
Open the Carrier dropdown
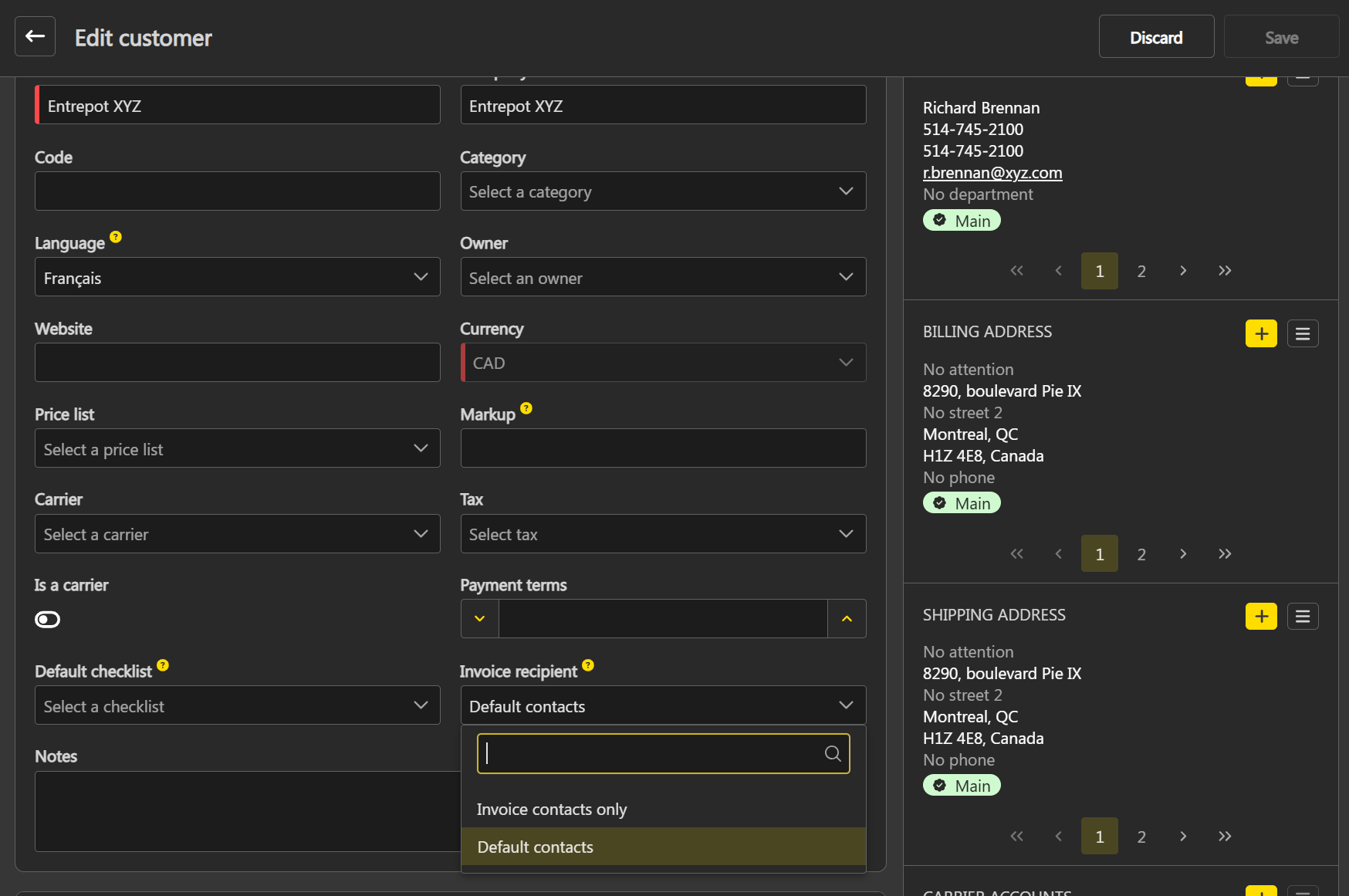click(237, 534)
